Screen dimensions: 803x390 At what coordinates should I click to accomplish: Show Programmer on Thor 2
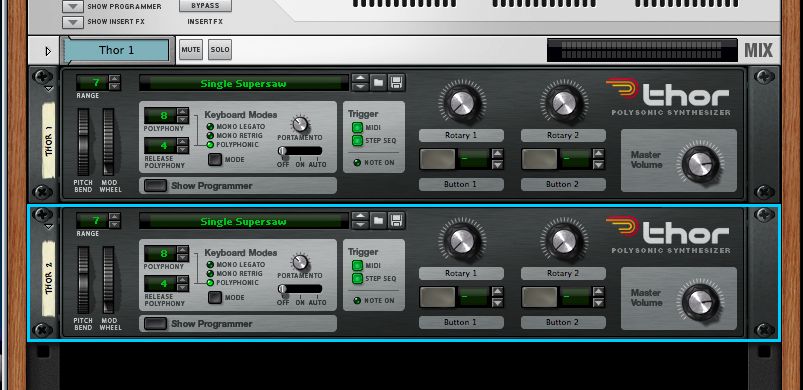pyautogui.click(x=155, y=324)
